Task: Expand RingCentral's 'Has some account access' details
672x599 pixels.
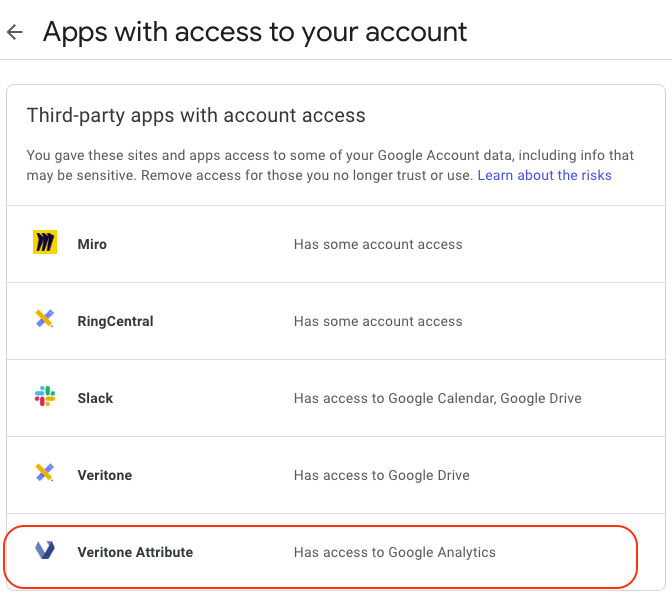Action: point(378,321)
